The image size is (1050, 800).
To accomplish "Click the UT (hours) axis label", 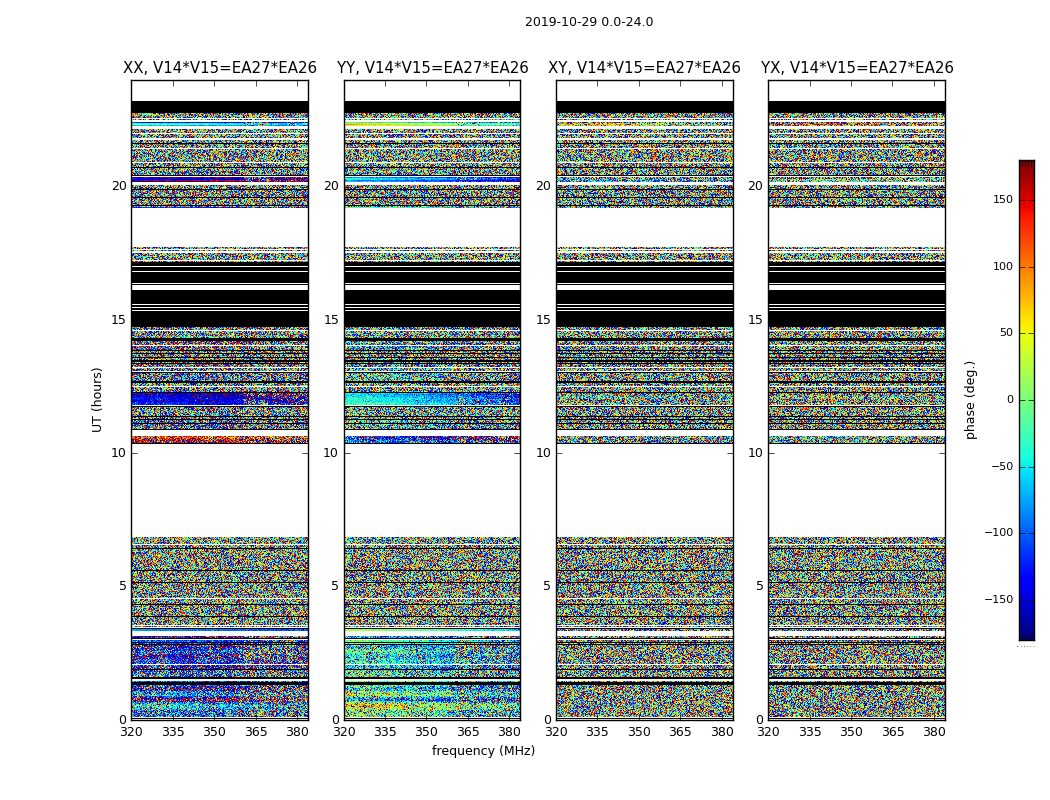I will (97, 400).
